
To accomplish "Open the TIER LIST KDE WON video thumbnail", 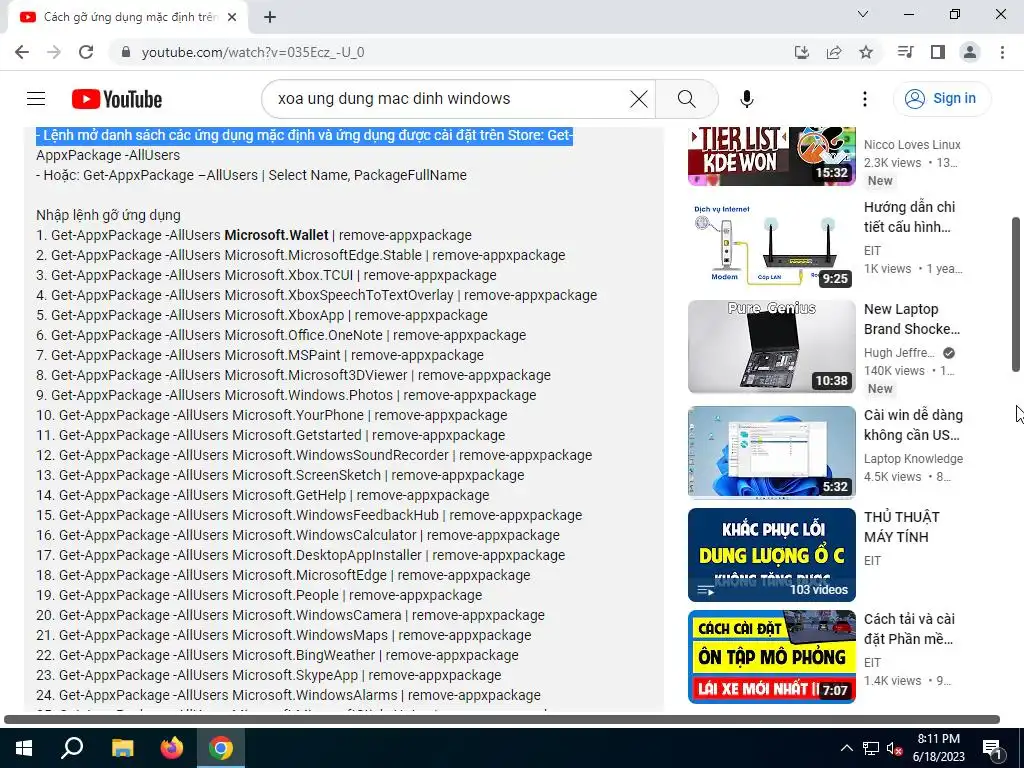I will [771, 156].
